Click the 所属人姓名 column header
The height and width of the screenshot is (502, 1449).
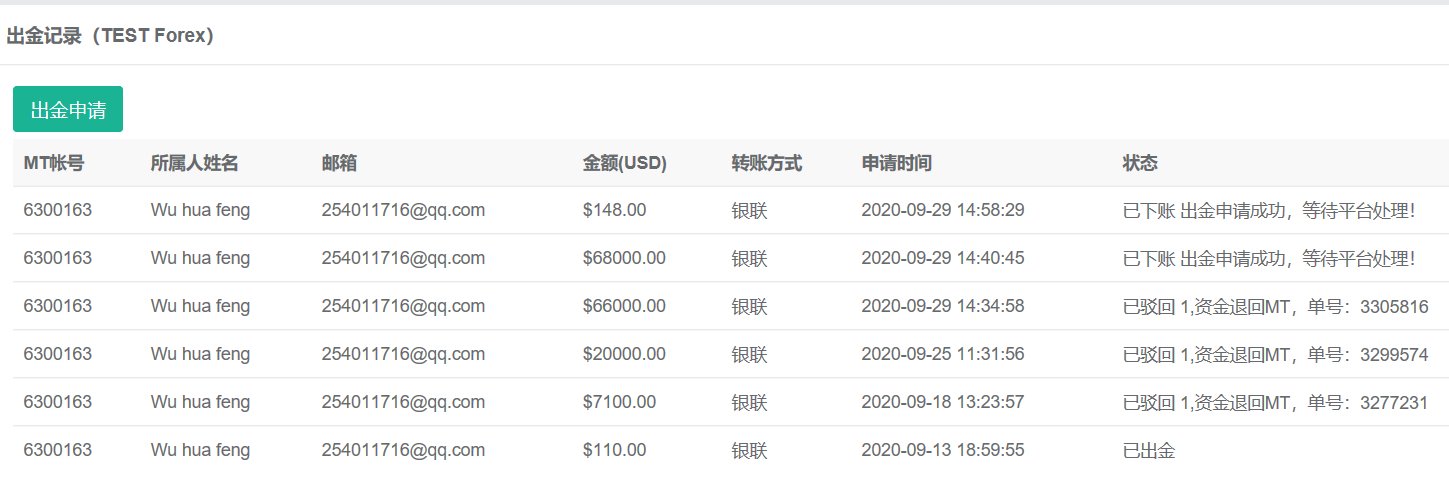[x=194, y=163]
